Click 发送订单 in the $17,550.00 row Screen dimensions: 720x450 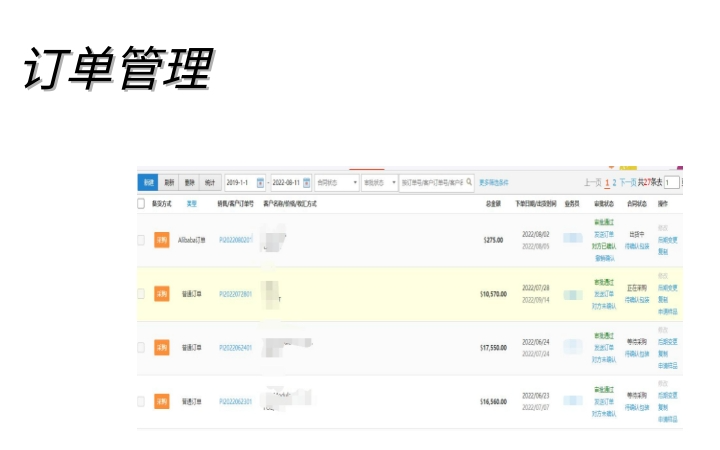604,348
